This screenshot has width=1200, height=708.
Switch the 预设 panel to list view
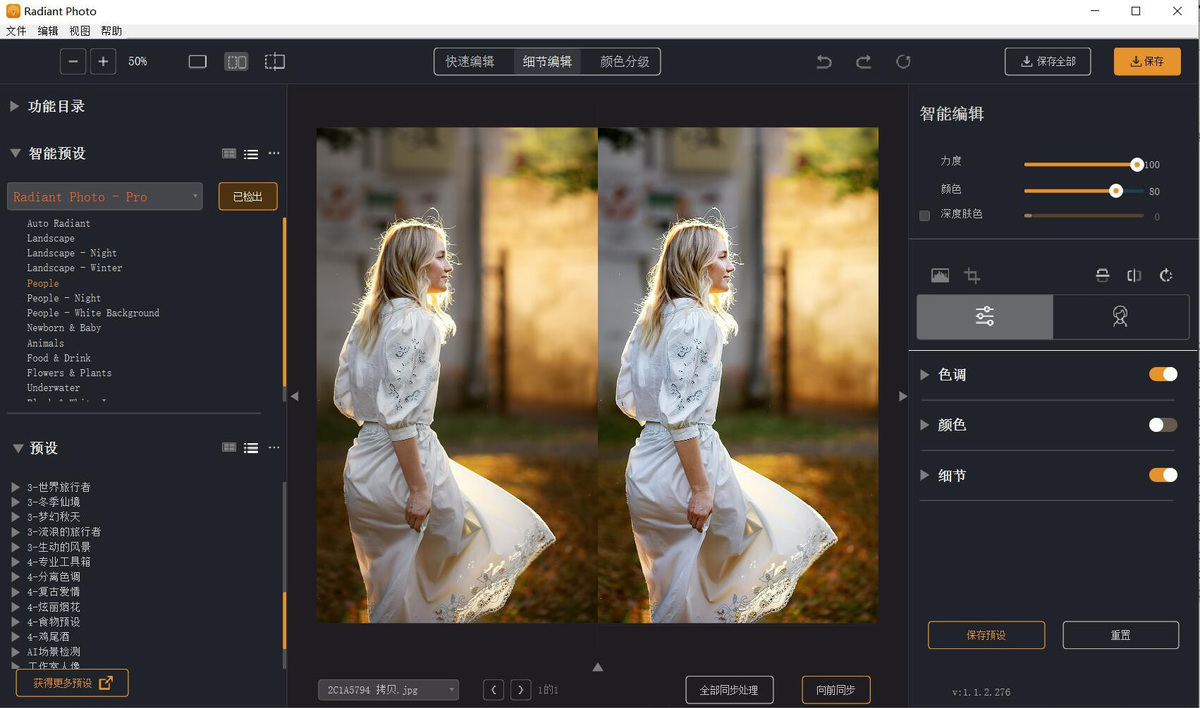[x=251, y=448]
